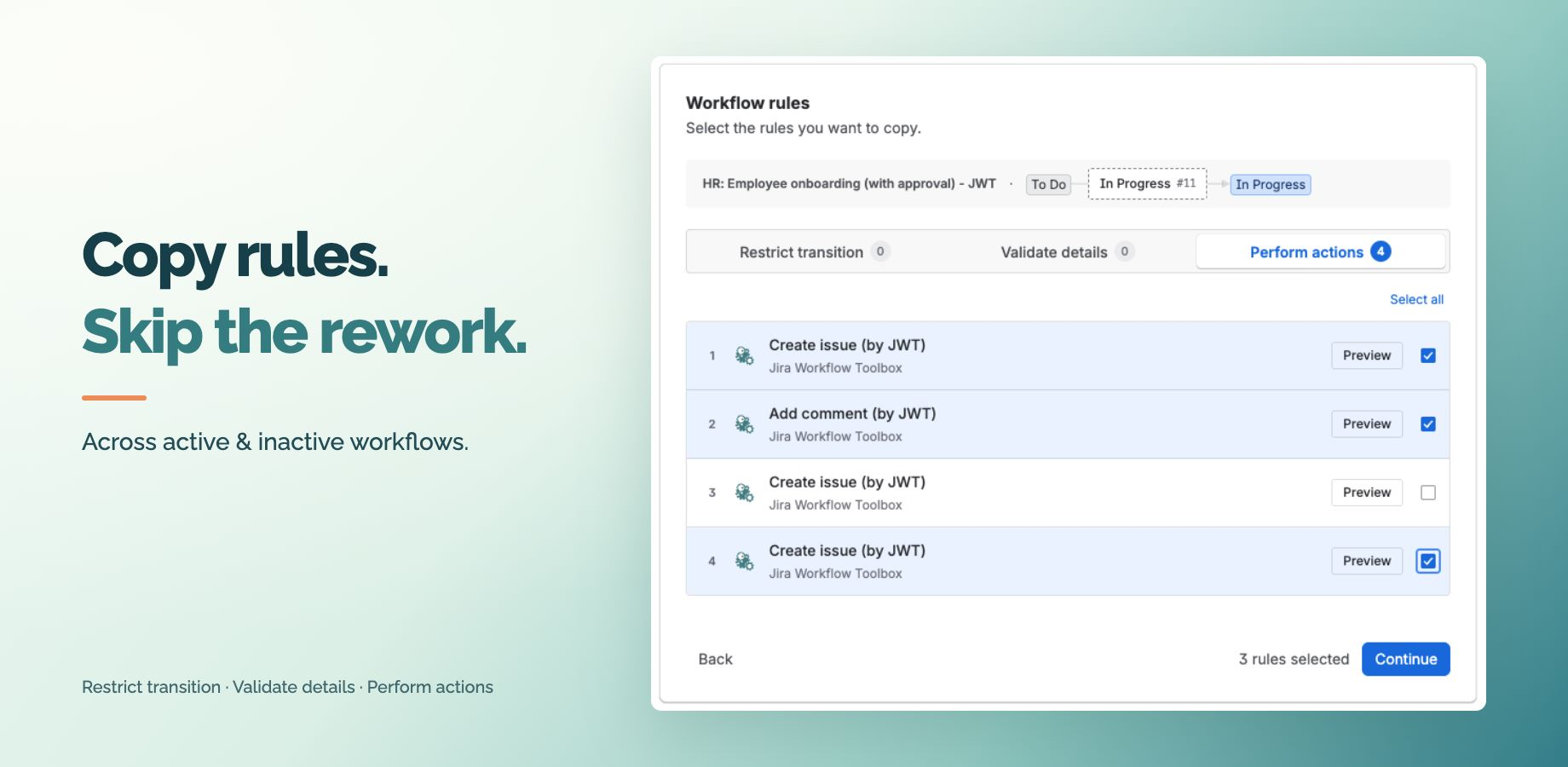Check the checkbox for rule 3 Create issue
Image resolution: width=1568 pixels, height=767 pixels.
click(1428, 493)
